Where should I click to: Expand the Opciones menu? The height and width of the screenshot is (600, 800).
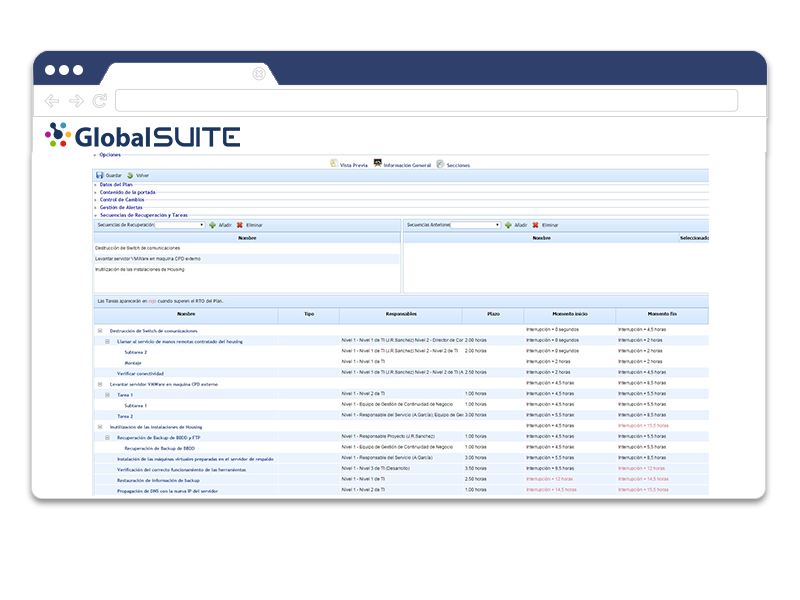pyautogui.click(x=110, y=156)
